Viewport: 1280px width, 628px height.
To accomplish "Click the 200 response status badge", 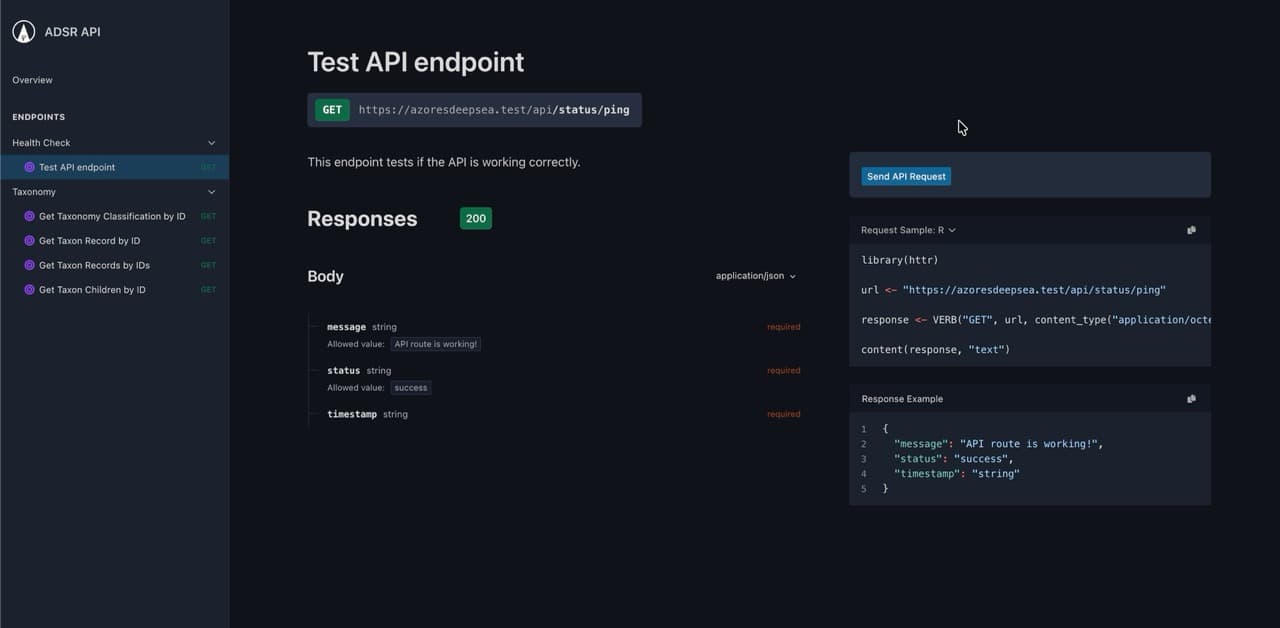I will point(475,218).
